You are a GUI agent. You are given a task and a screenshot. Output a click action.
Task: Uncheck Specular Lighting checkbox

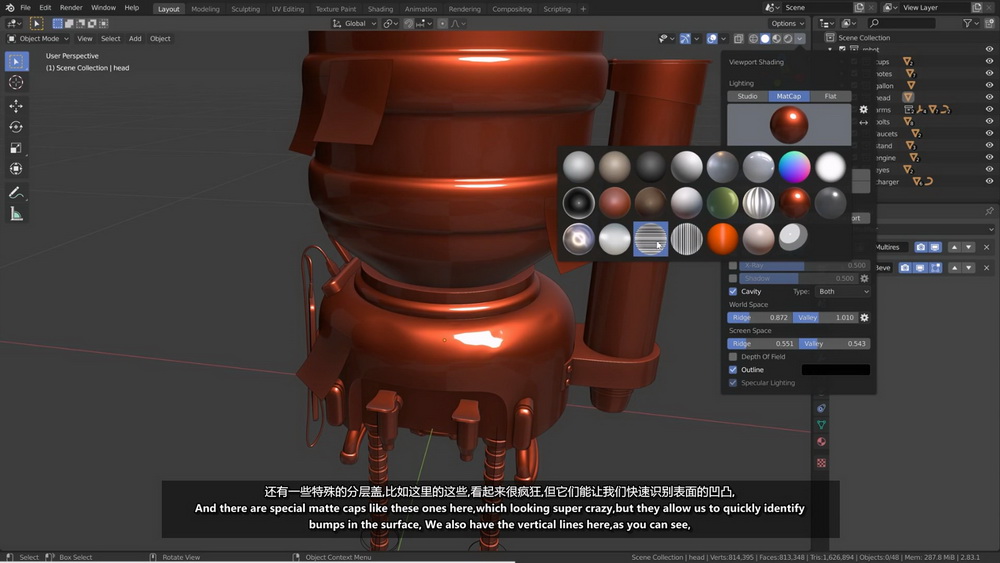(733, 383)
